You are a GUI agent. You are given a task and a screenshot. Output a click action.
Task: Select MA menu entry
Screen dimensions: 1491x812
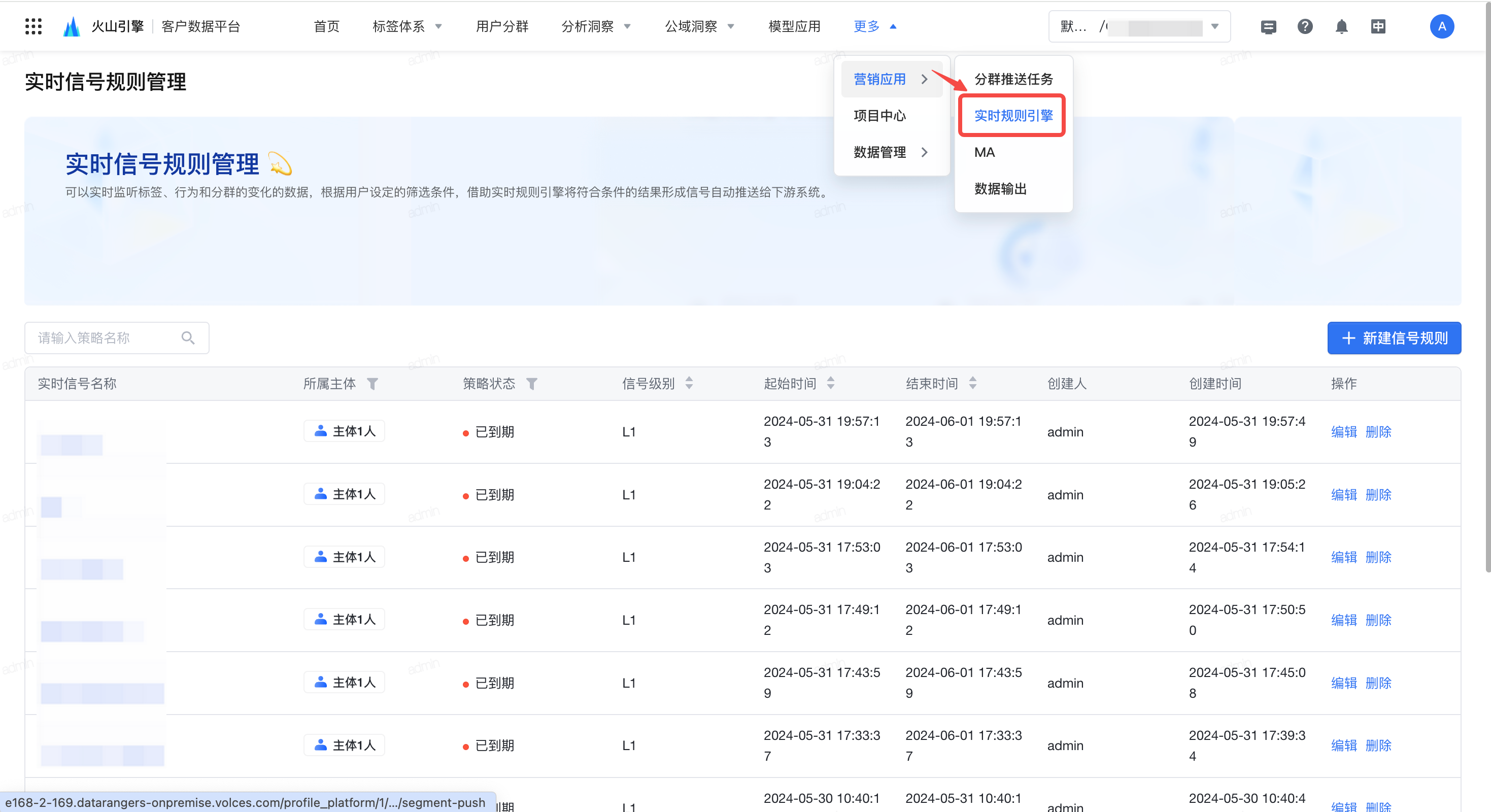pos(984,152)
